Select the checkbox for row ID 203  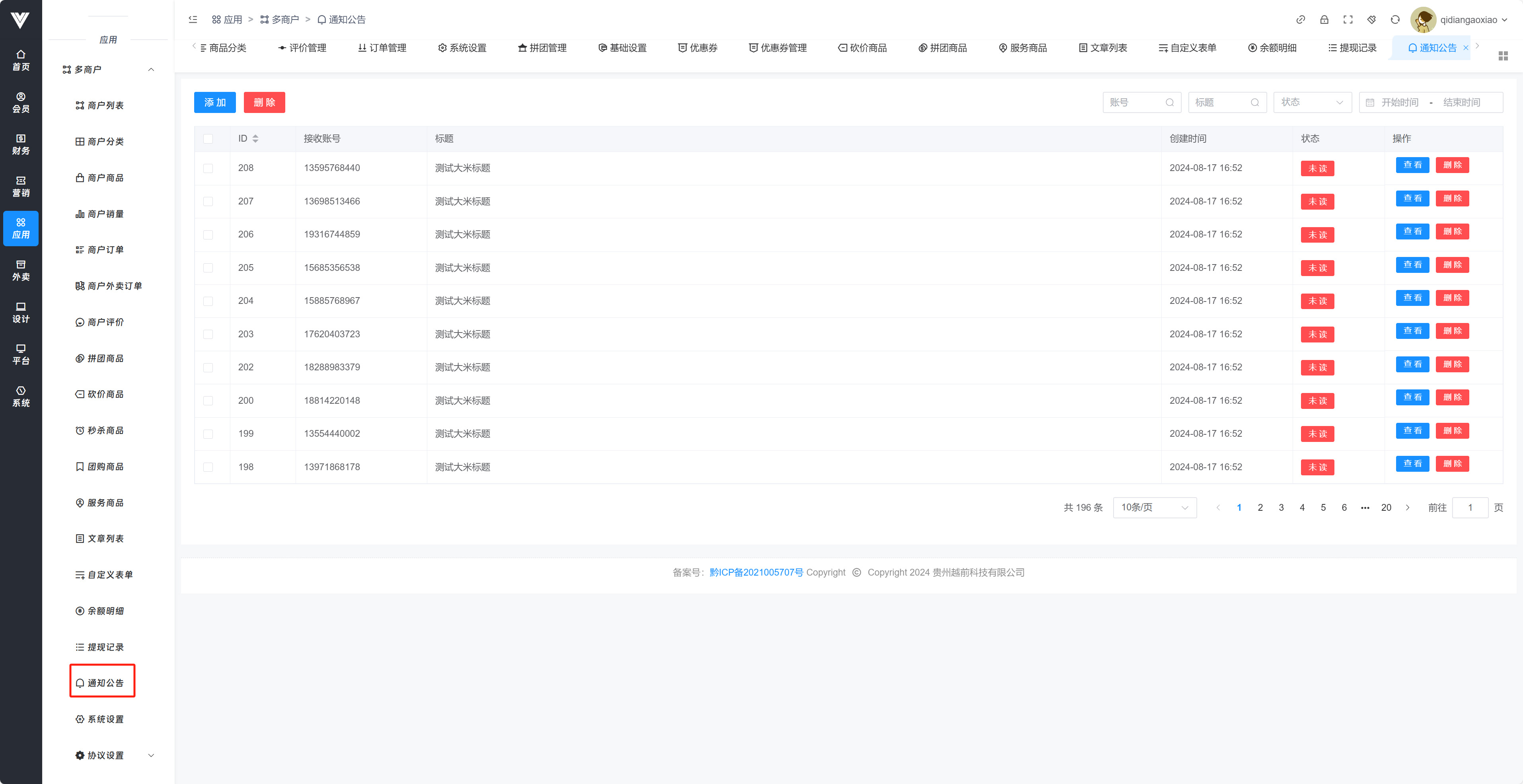(208, 334)
